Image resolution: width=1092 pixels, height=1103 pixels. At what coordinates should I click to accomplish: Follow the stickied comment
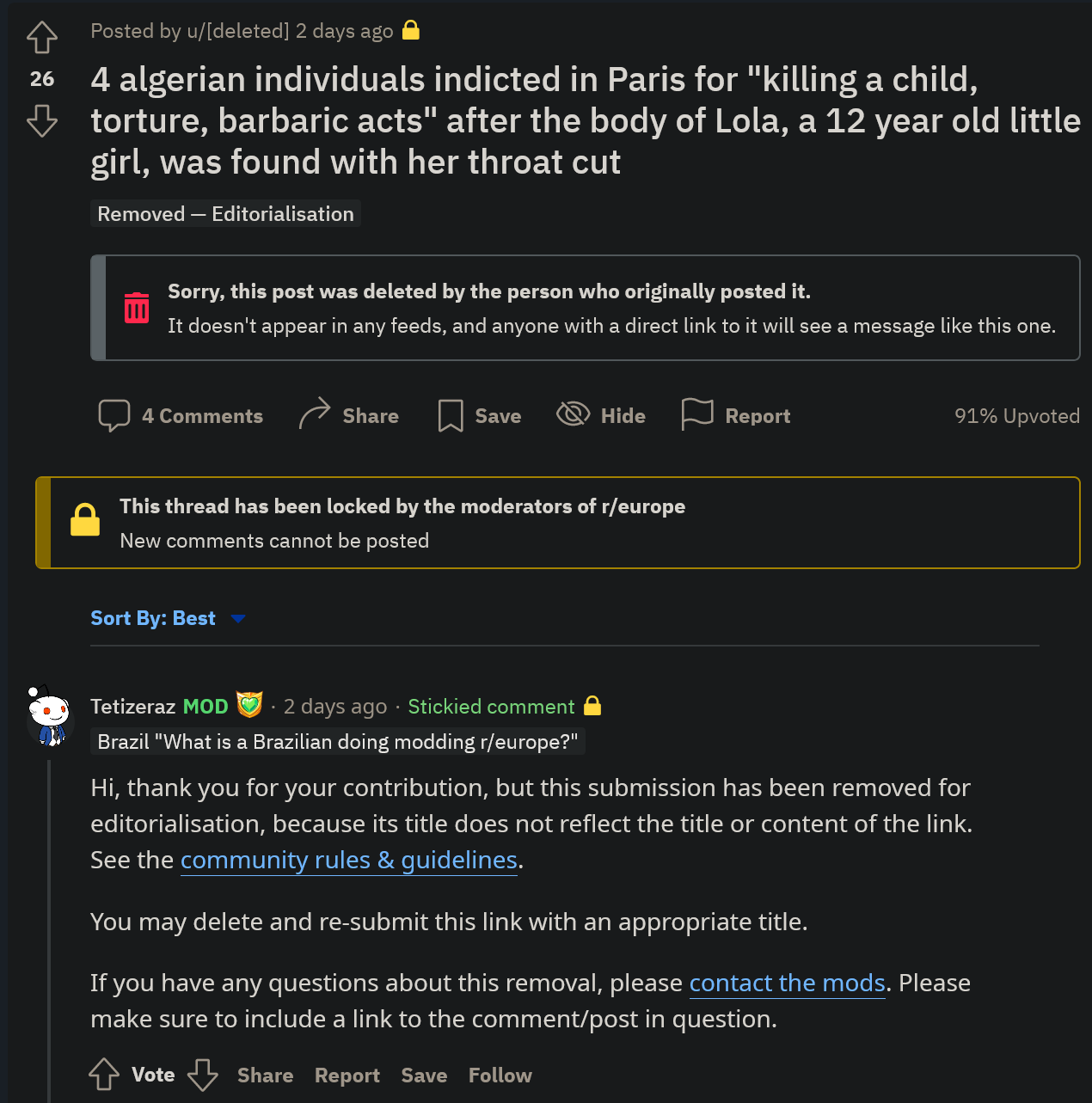(x=500, y=1075)
